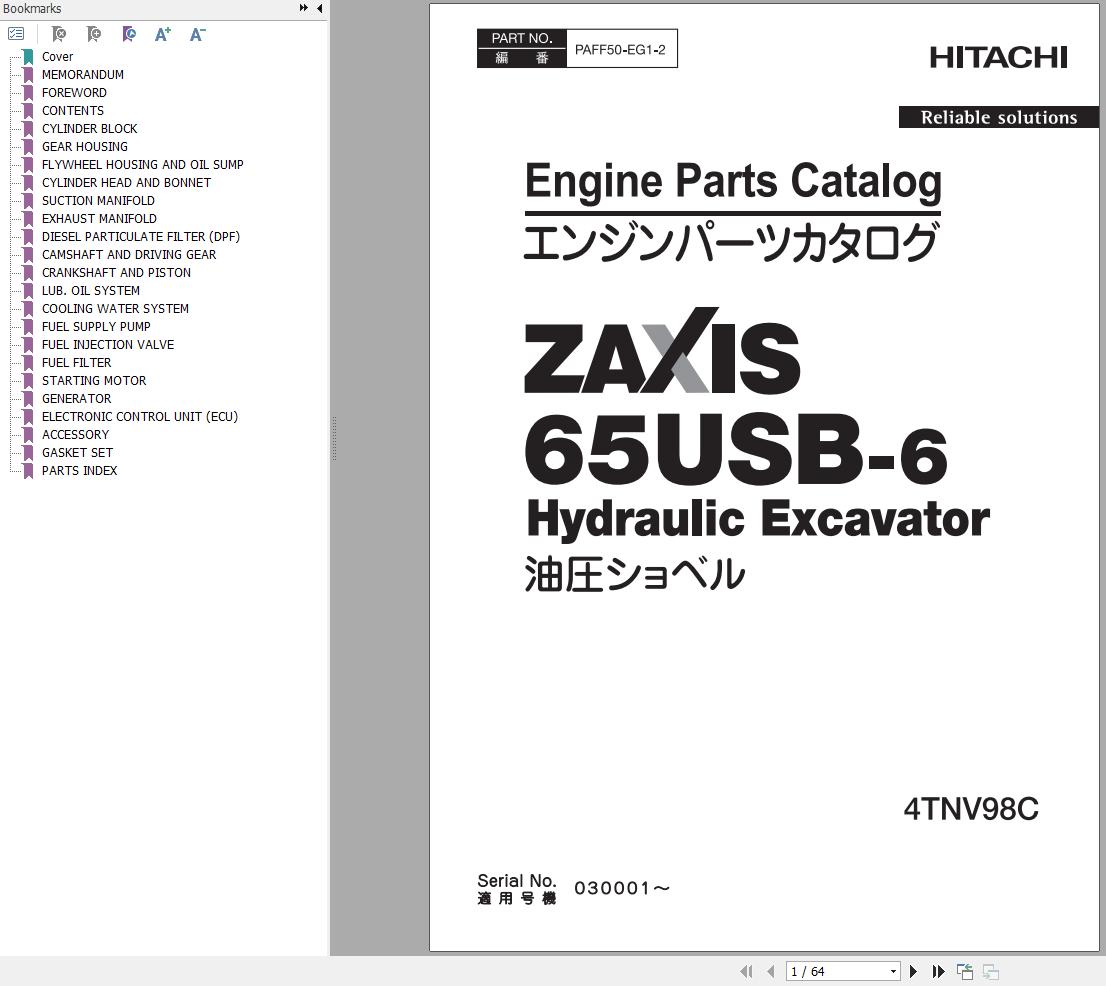
Task: Open the CONTENTS bookmark
Action: pyautogui.click(x=73, y=111)
